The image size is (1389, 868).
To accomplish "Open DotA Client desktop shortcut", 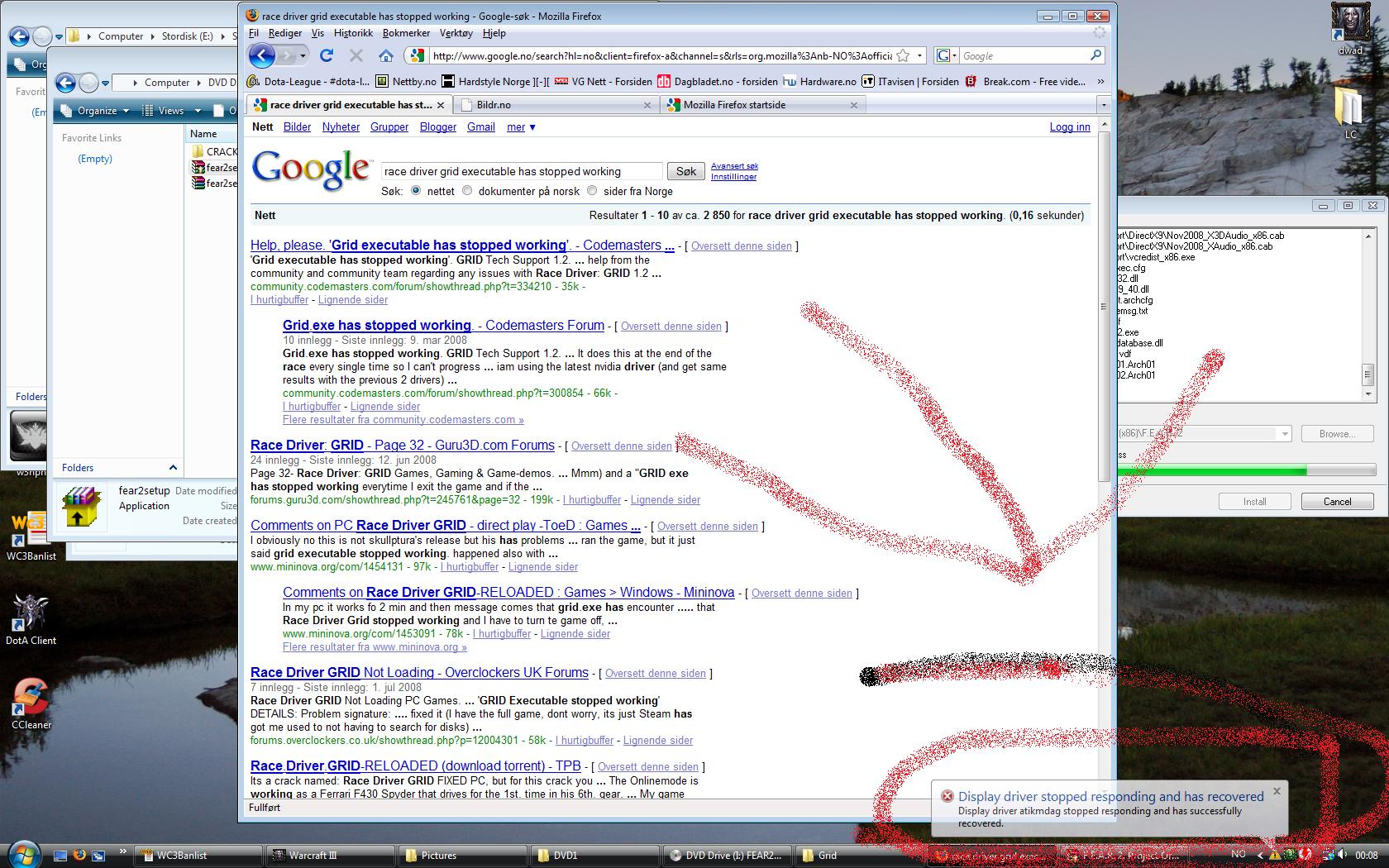I will point(31,619).
